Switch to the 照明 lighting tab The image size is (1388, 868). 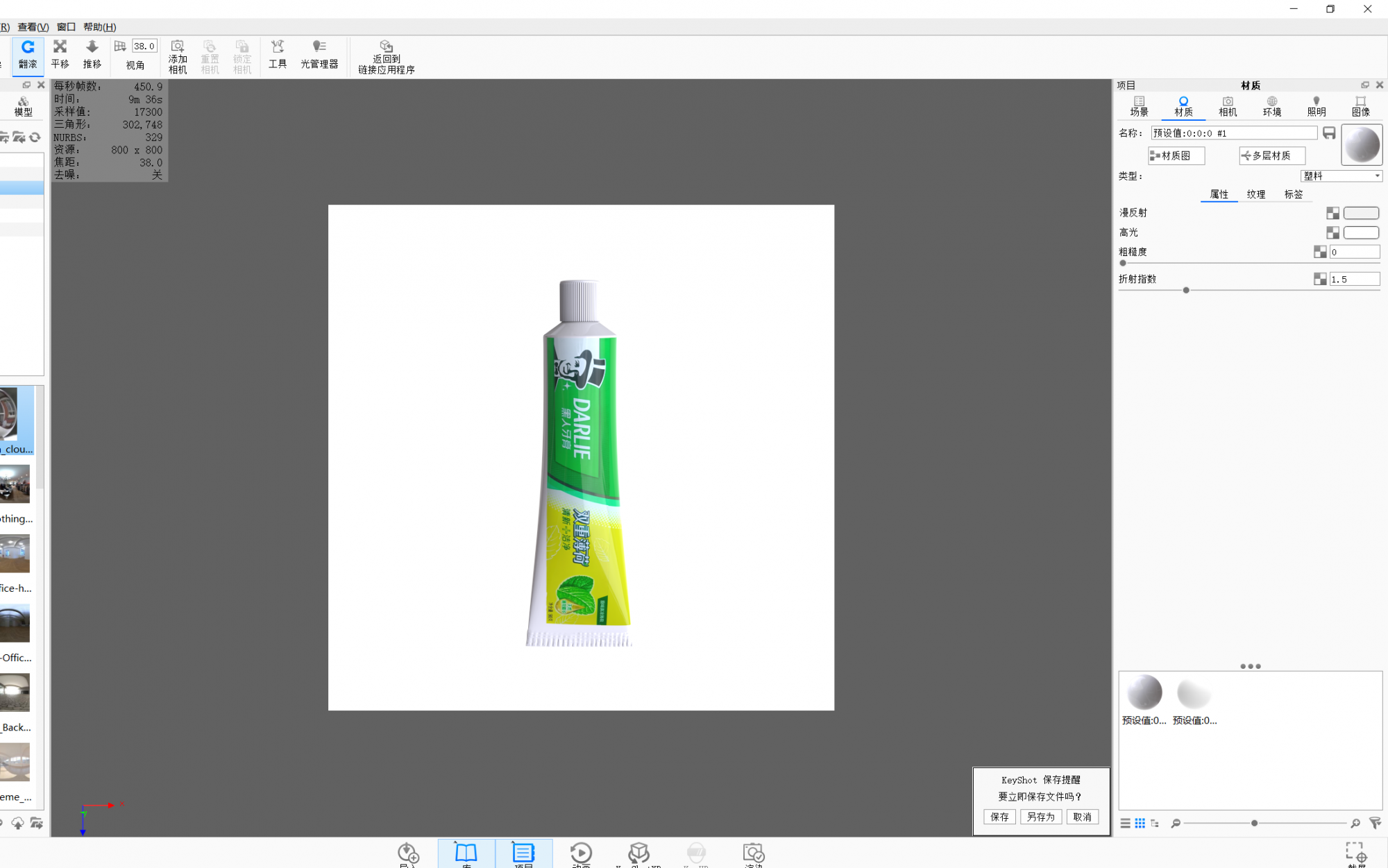tap(1317, 106)
